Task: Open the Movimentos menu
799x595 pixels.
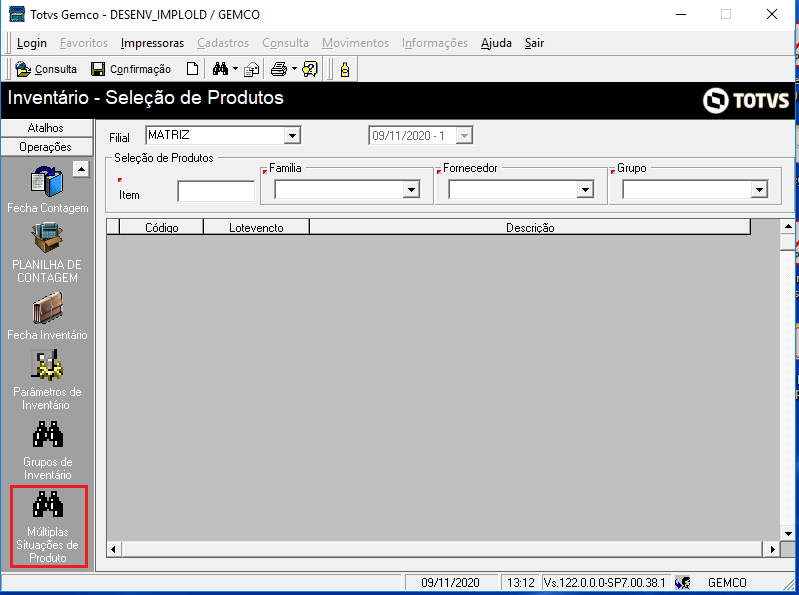Action: coord(355,43)
